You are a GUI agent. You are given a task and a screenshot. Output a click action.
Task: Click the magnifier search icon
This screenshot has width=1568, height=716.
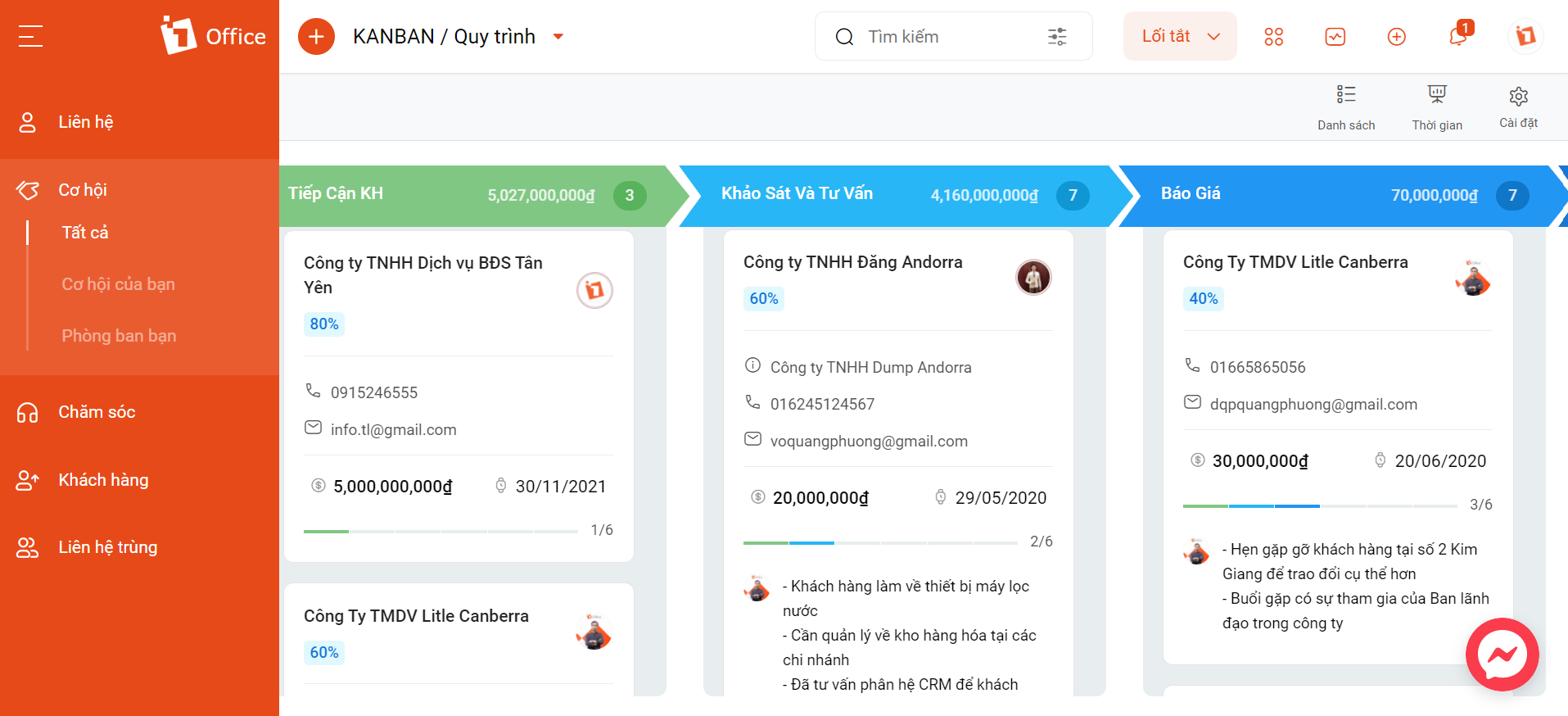[844, 36]
